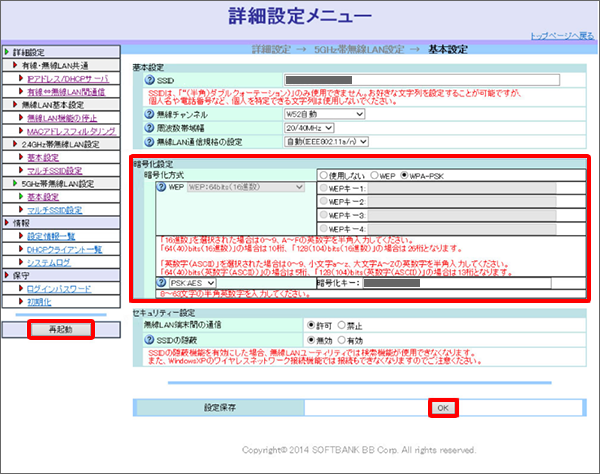Image resolution: width=600 pixels, height=474 pixels.
Task: Select WPA-PSK encryption radio button
Action: tap(404, 176)
